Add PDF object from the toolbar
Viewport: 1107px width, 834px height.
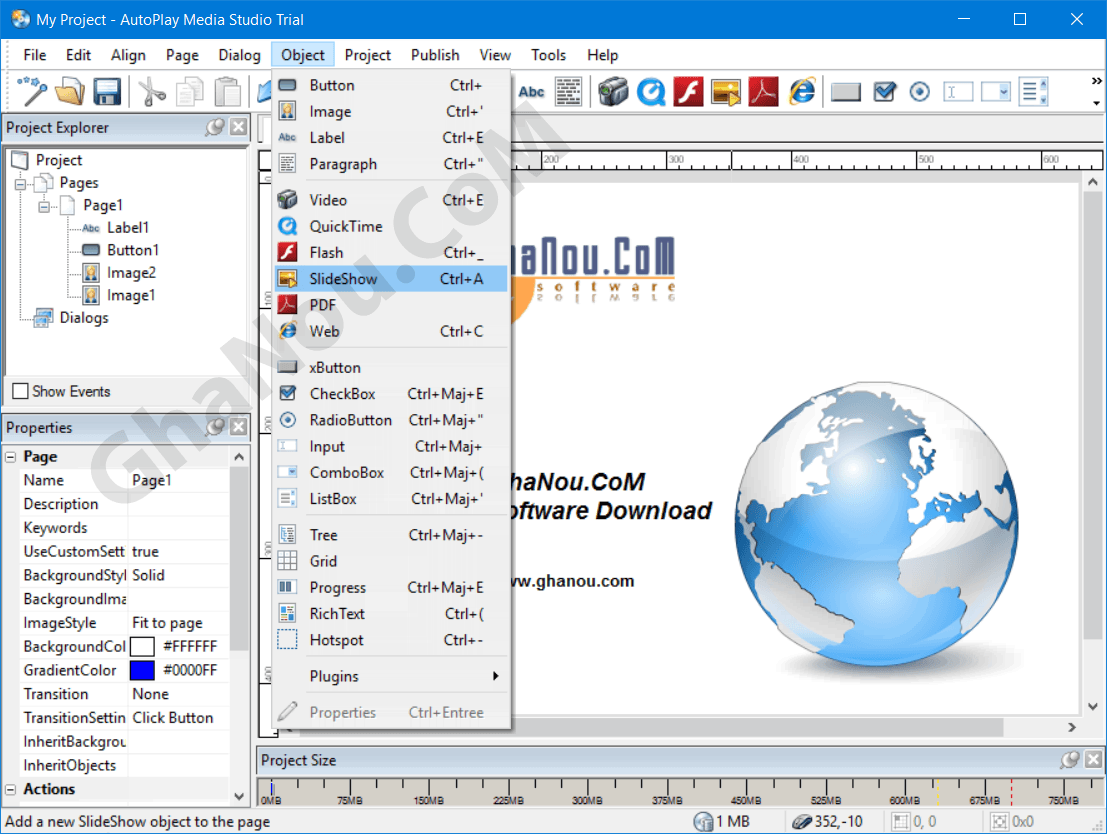point(763,92)
